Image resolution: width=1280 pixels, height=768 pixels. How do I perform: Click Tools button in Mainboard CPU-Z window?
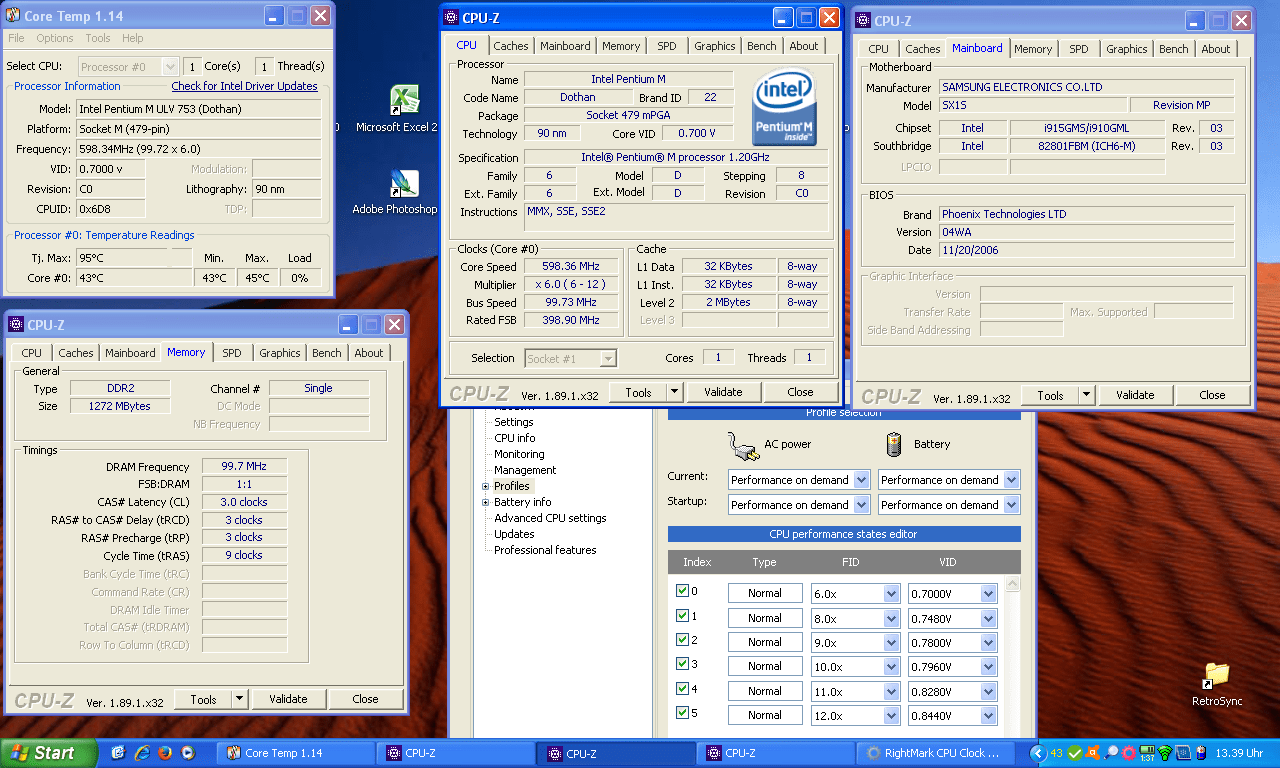pos(1050,395)
